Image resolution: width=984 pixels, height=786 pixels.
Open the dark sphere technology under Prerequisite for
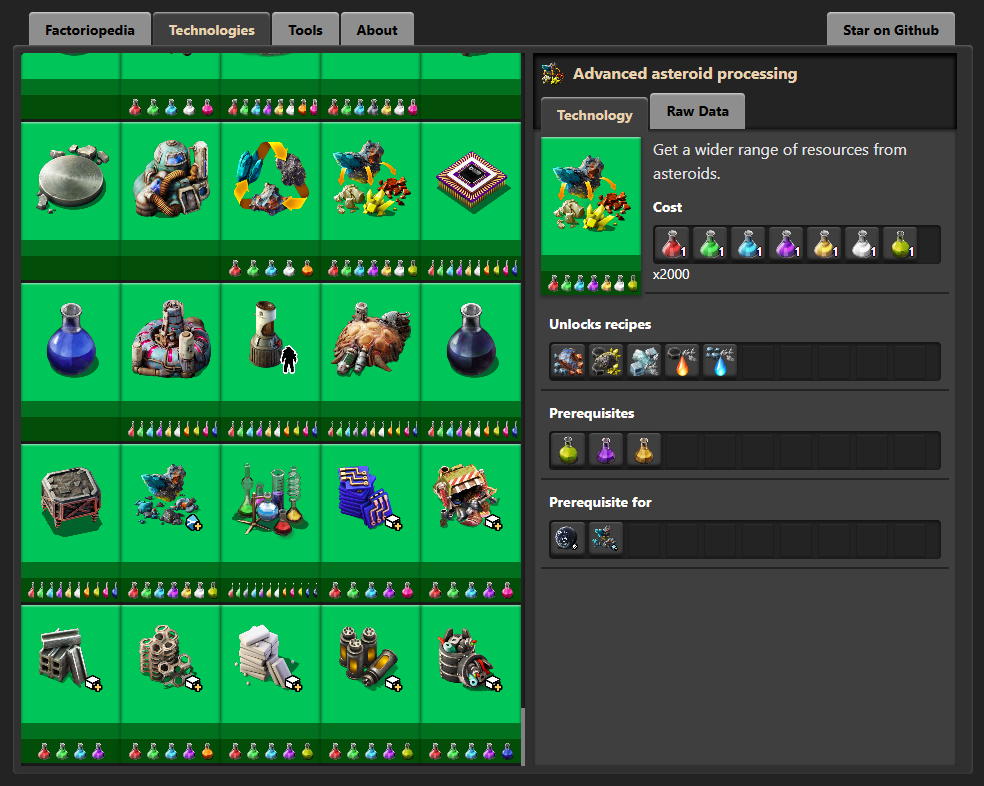pyautogui.click(x=568, y=539)
